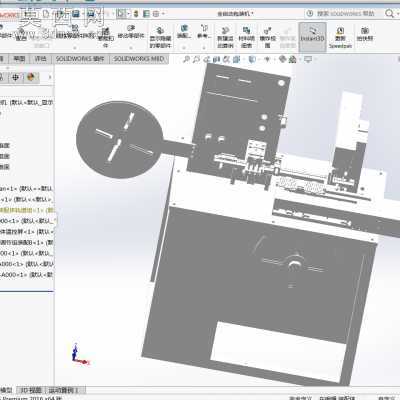Click the coordinate triad in viewport
Image resolution: width=400 pixels, height=400 pixels.
[80, 354]
